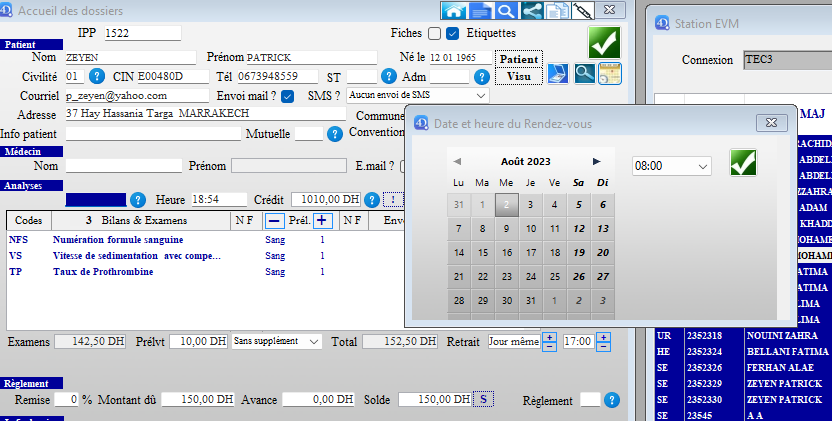Click the plus button beside Prél. column
This screenshot has width=832, height=421.
click(x=322, y=220)
